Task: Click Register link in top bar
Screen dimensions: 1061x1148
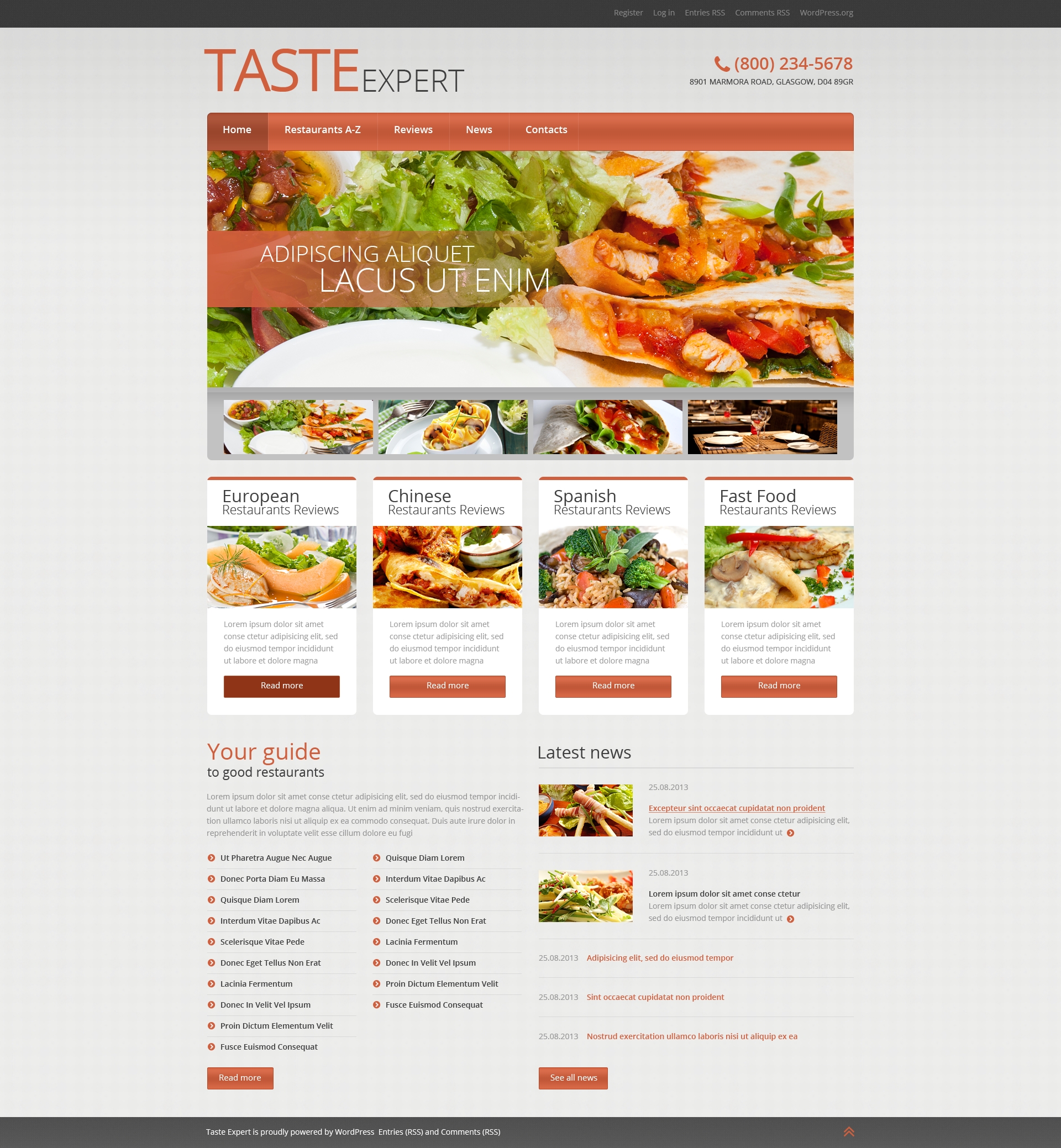Action: 627,12
